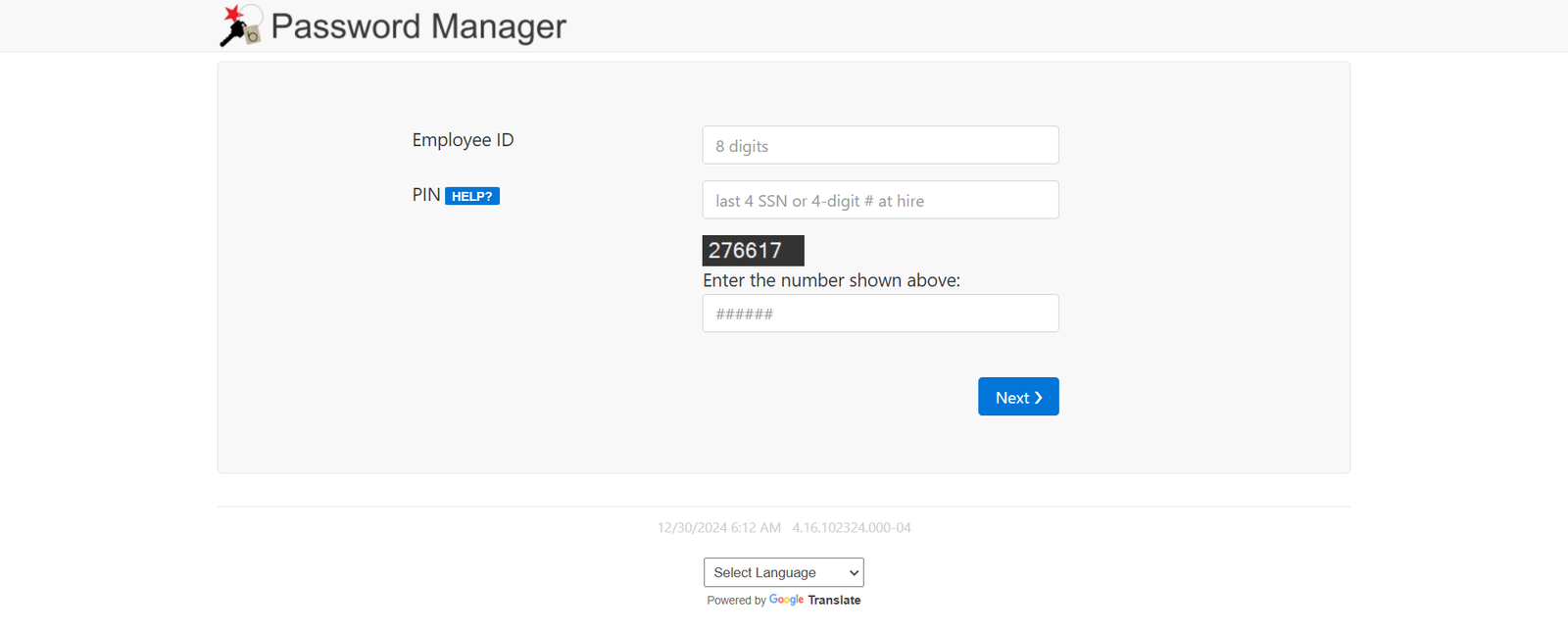Click the Powered by Google Translate link
Screen dimensions: 1568x632
coord(783,600)
